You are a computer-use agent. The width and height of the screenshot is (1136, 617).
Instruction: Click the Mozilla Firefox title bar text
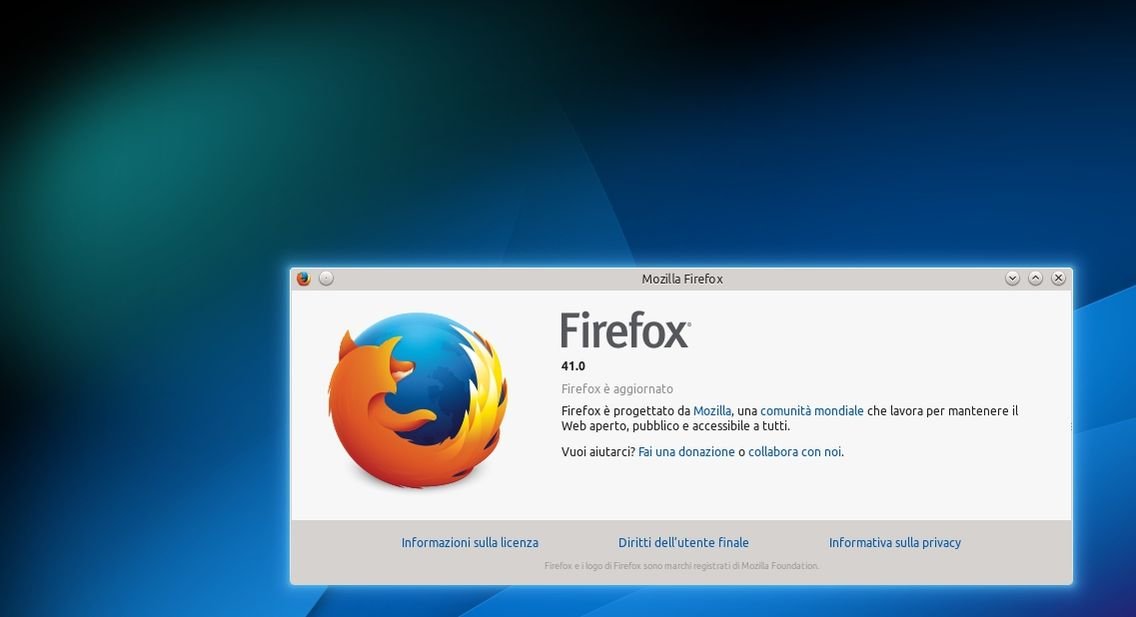[x=682, y=279]
